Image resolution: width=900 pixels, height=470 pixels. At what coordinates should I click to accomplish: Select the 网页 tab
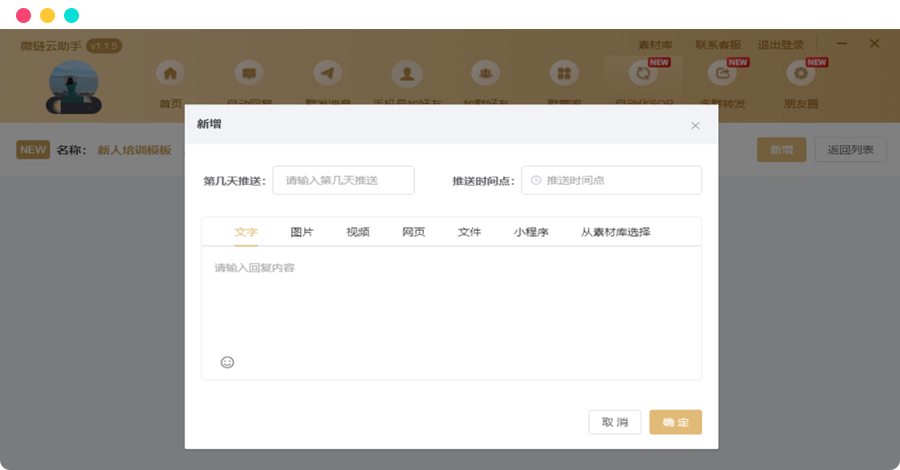(414, 232)
